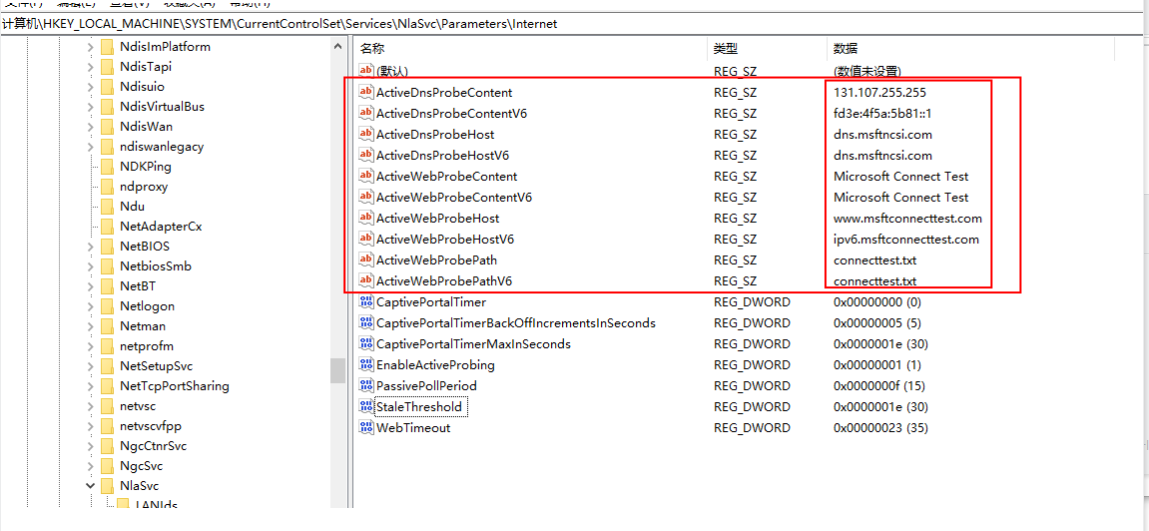Screen dimensions: 1149x531
Task: Click the data value 0x00000005 (5)
Action: point(877,323)
